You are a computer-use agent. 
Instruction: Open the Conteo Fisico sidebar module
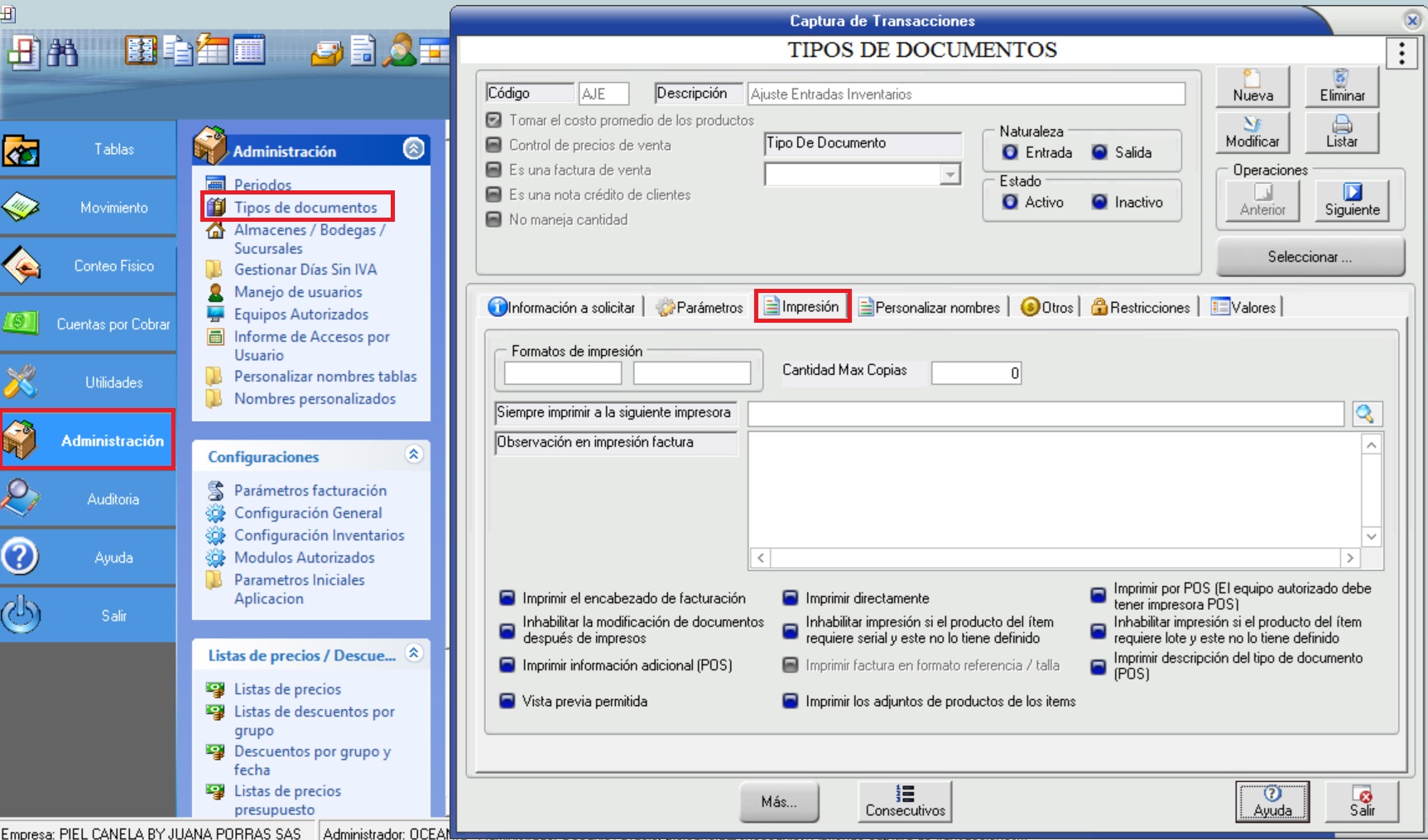(88, 266)
